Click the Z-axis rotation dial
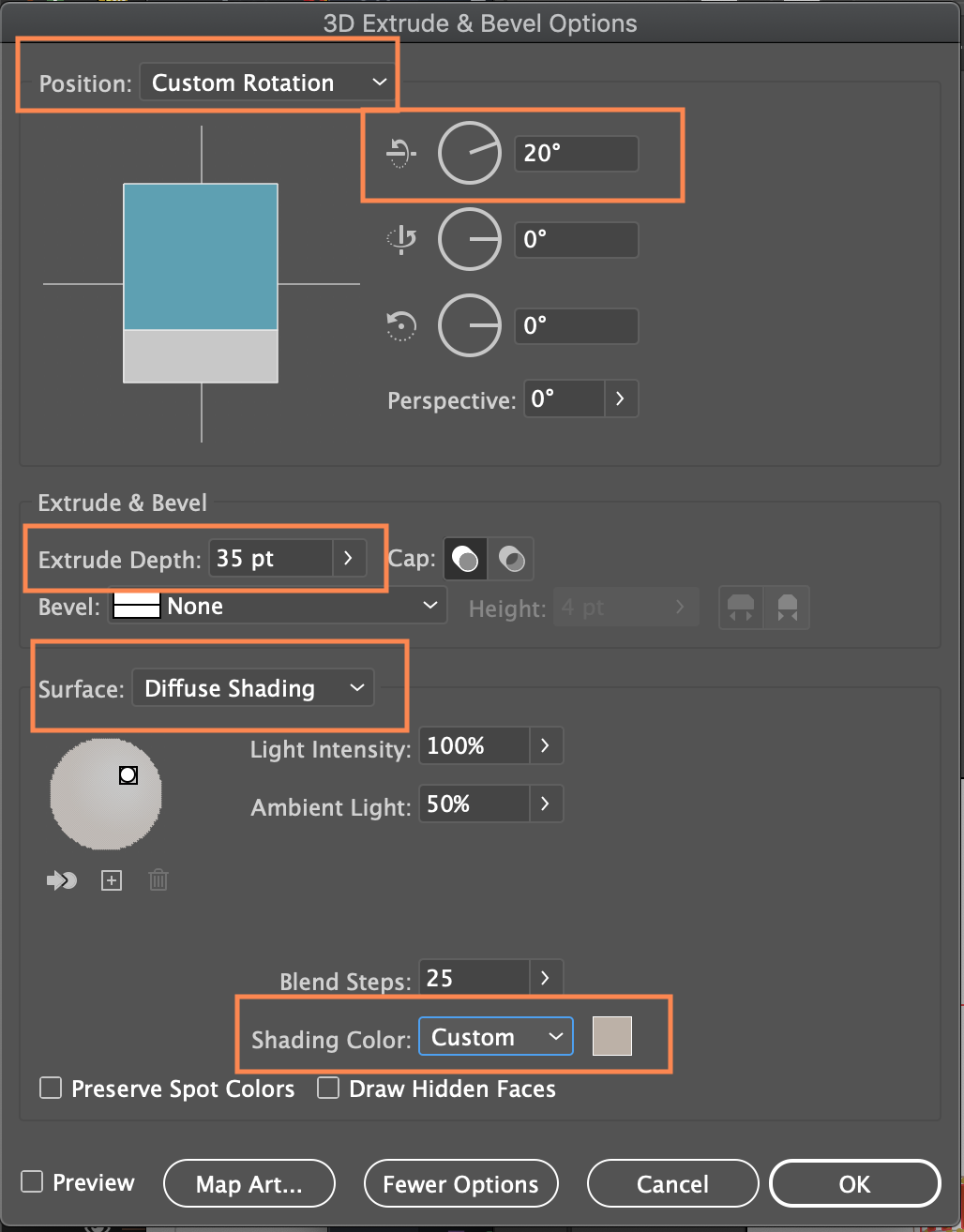The image size is (964, 1232). coord(470,325)
